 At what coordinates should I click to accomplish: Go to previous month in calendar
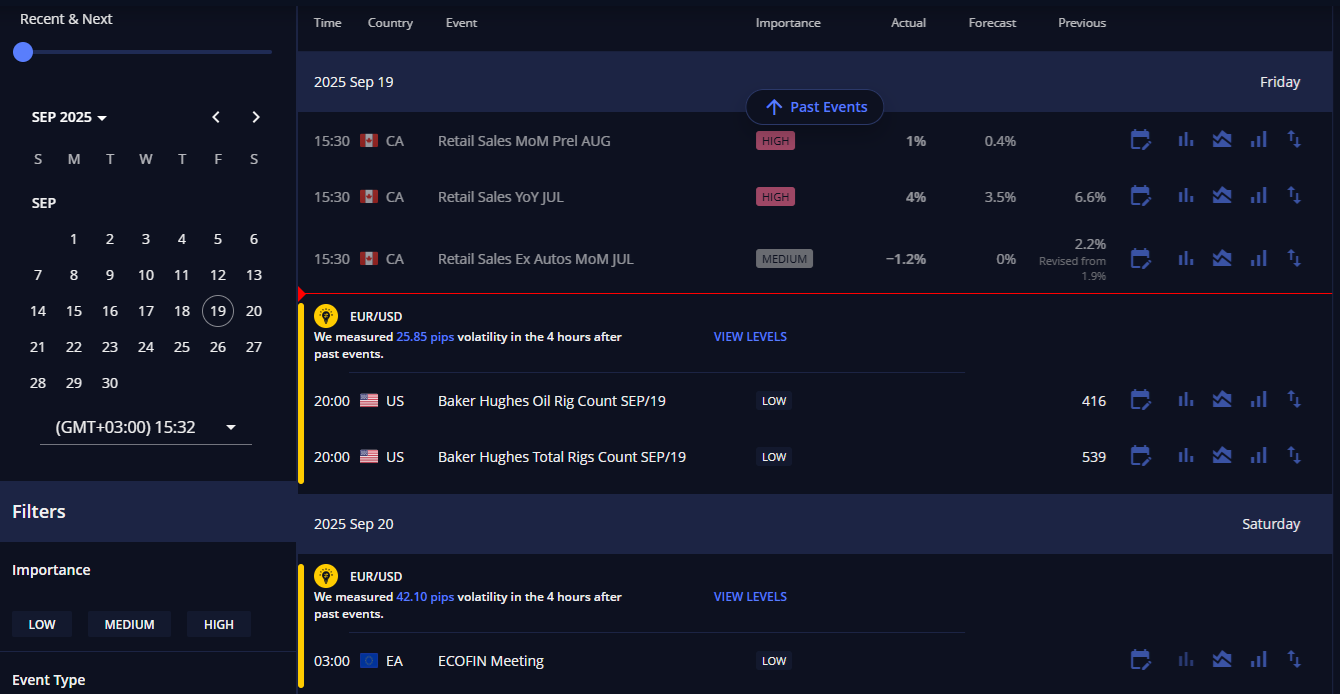pyautogui.click(x=216, y=118)
